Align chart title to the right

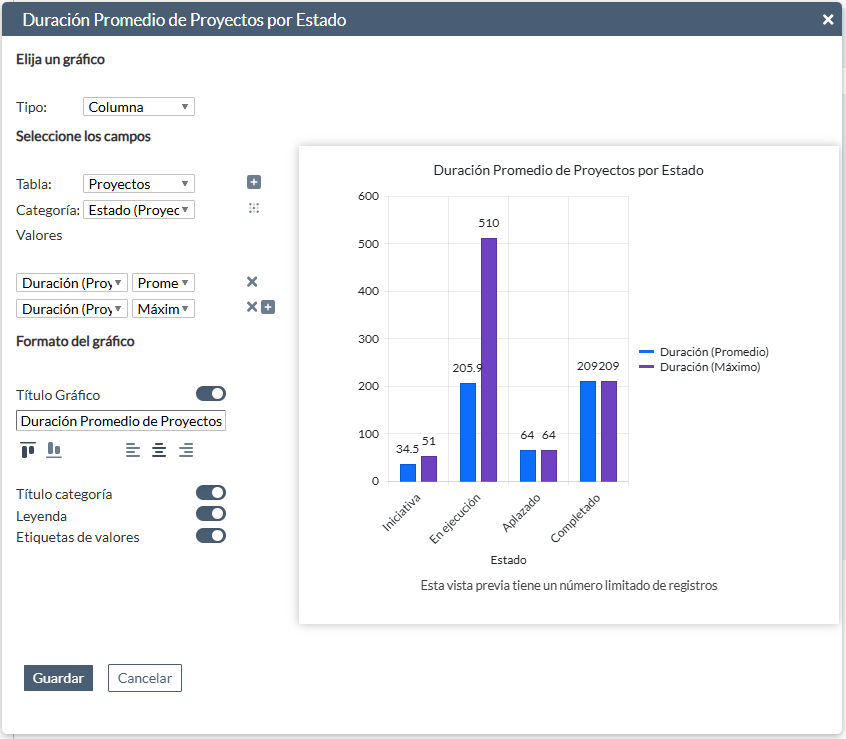pos(185,450)
